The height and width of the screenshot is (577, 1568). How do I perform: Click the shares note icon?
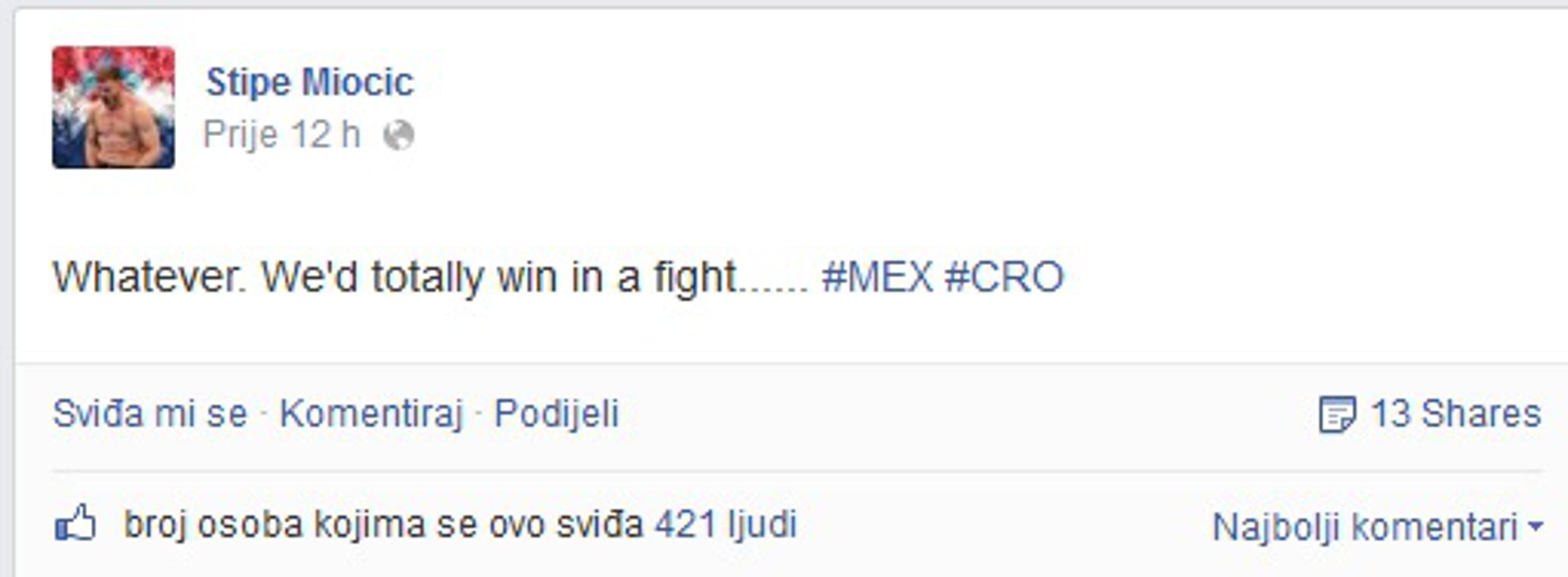coord(1337,415)
